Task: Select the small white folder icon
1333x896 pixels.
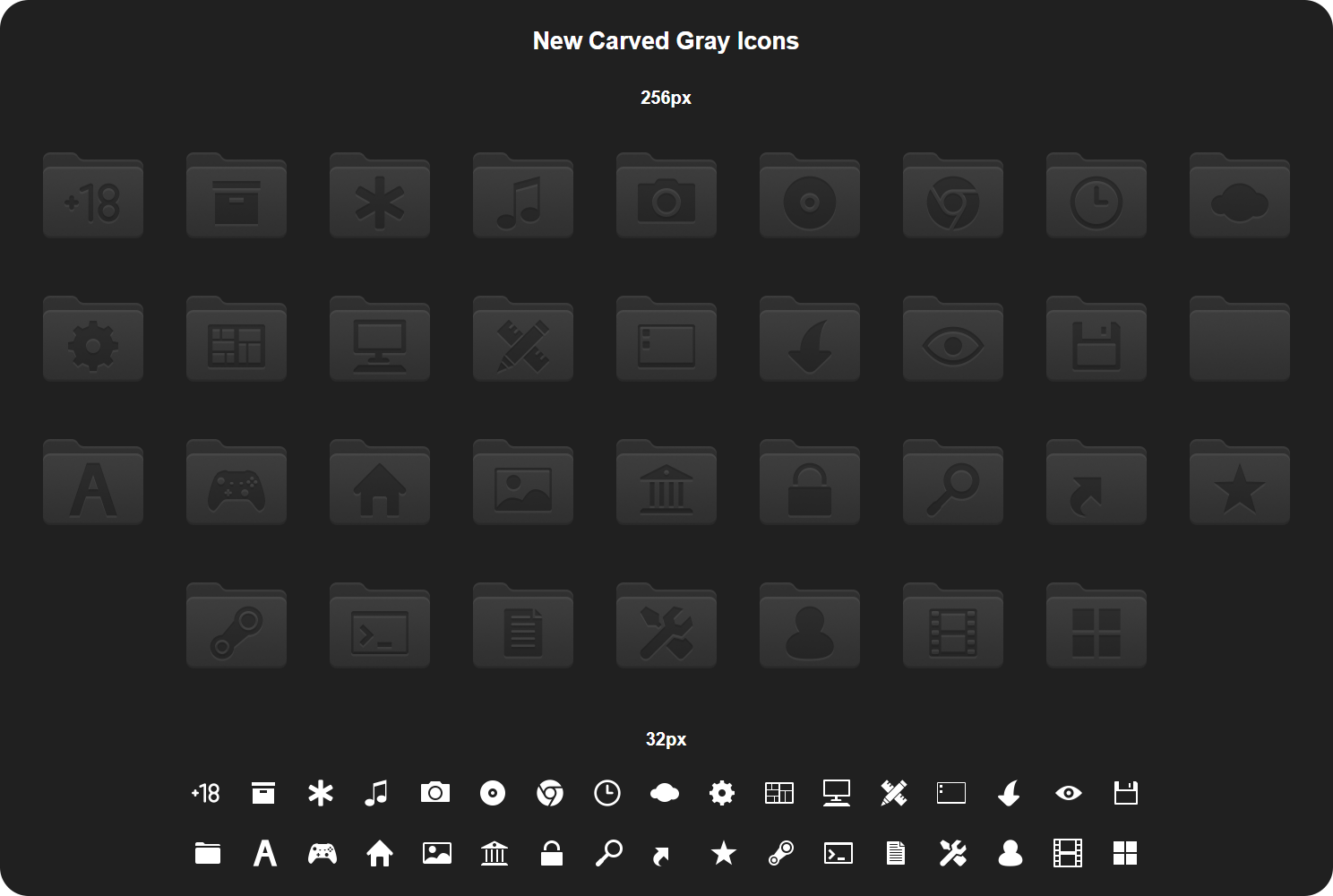Action: [208, 853]
